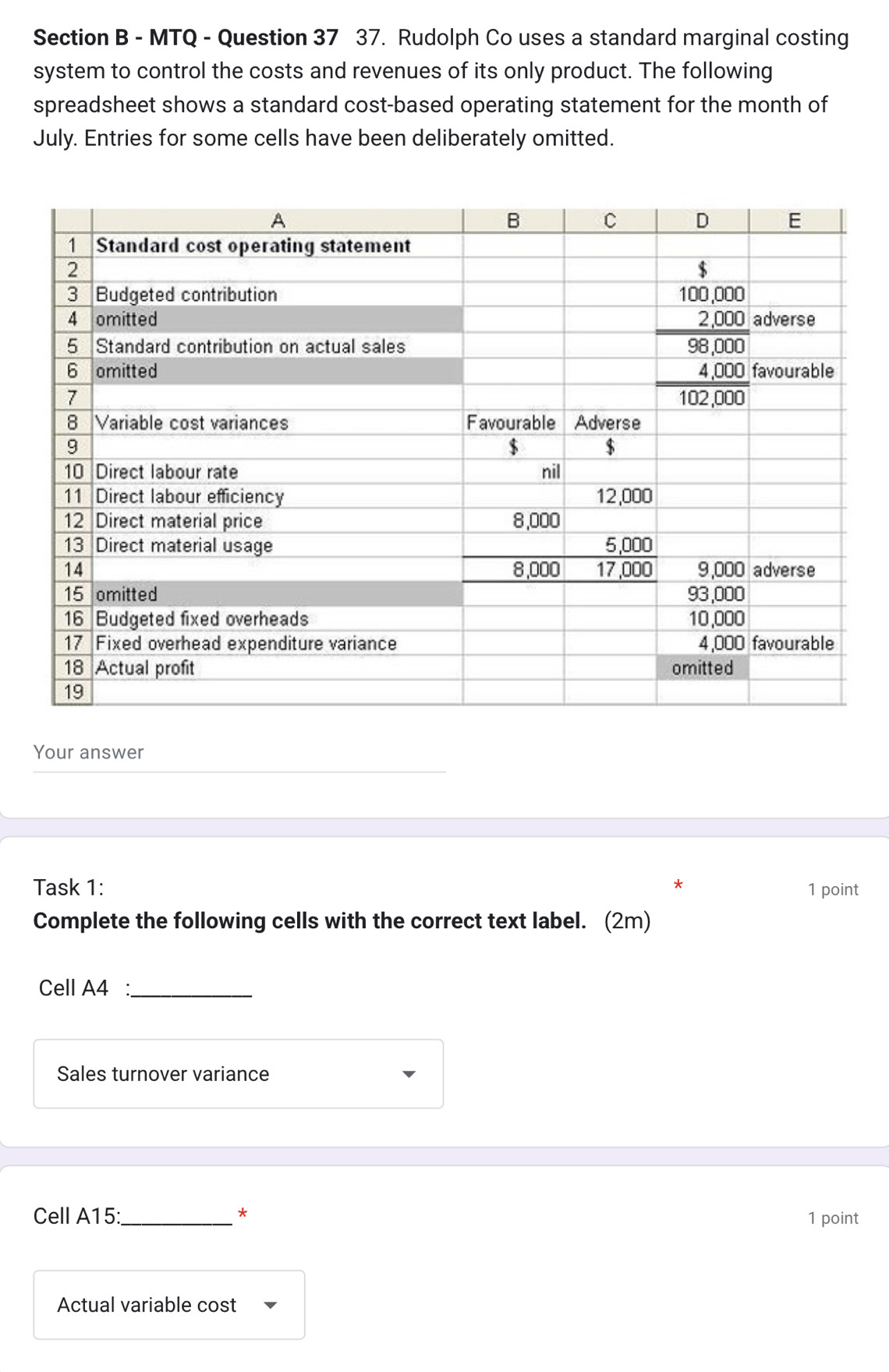Click the omitted cell in row 15
This screenshot has height=1372, width=889.
pos(125,594)
